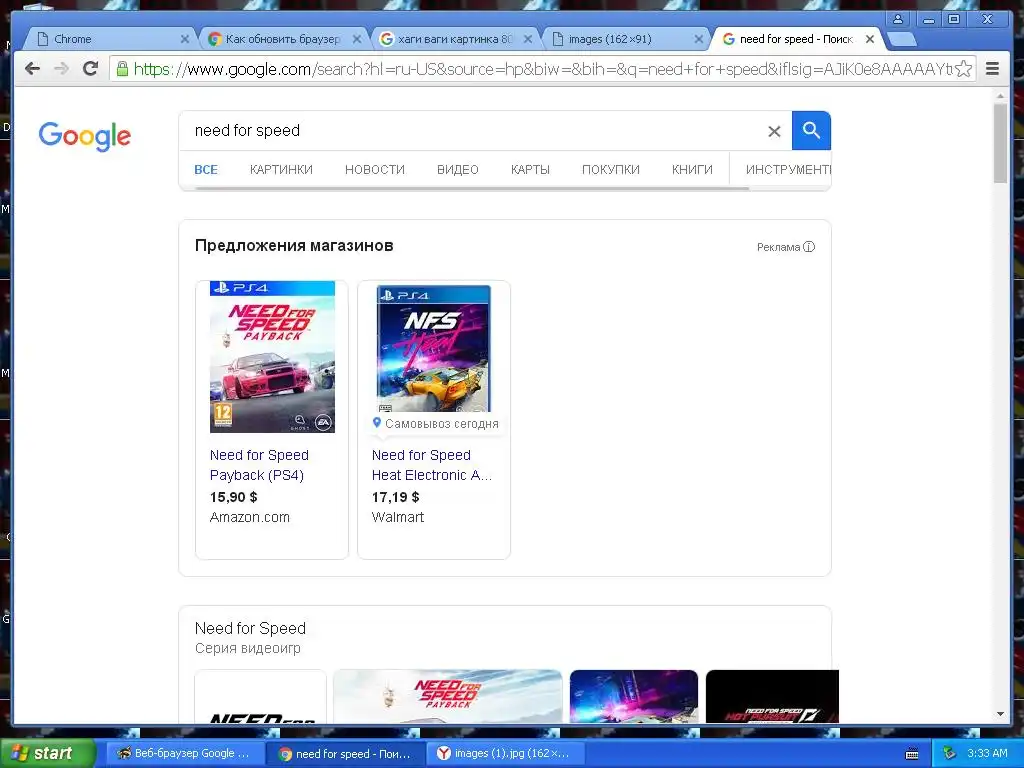
Task: Click the price 17,19 $
Action: pos(395,497)
